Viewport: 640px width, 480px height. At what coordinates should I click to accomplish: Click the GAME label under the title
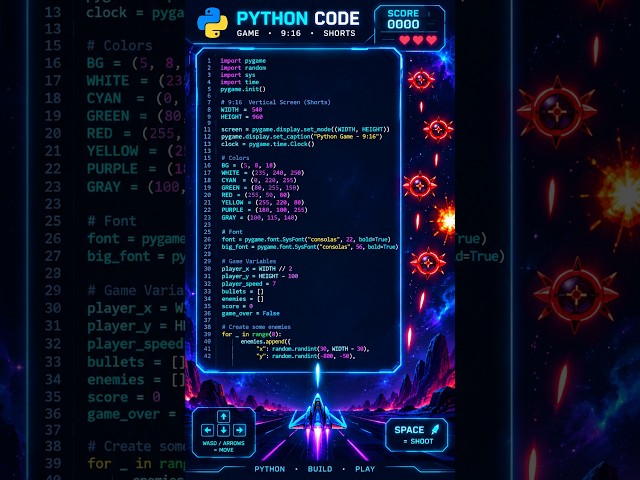click(x=248, y=33)
